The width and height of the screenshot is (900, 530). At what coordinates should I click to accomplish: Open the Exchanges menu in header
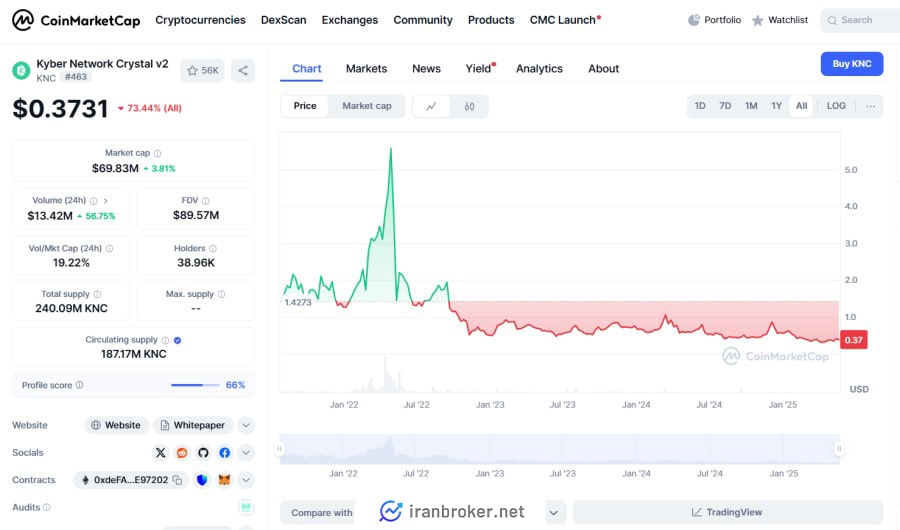349,20
